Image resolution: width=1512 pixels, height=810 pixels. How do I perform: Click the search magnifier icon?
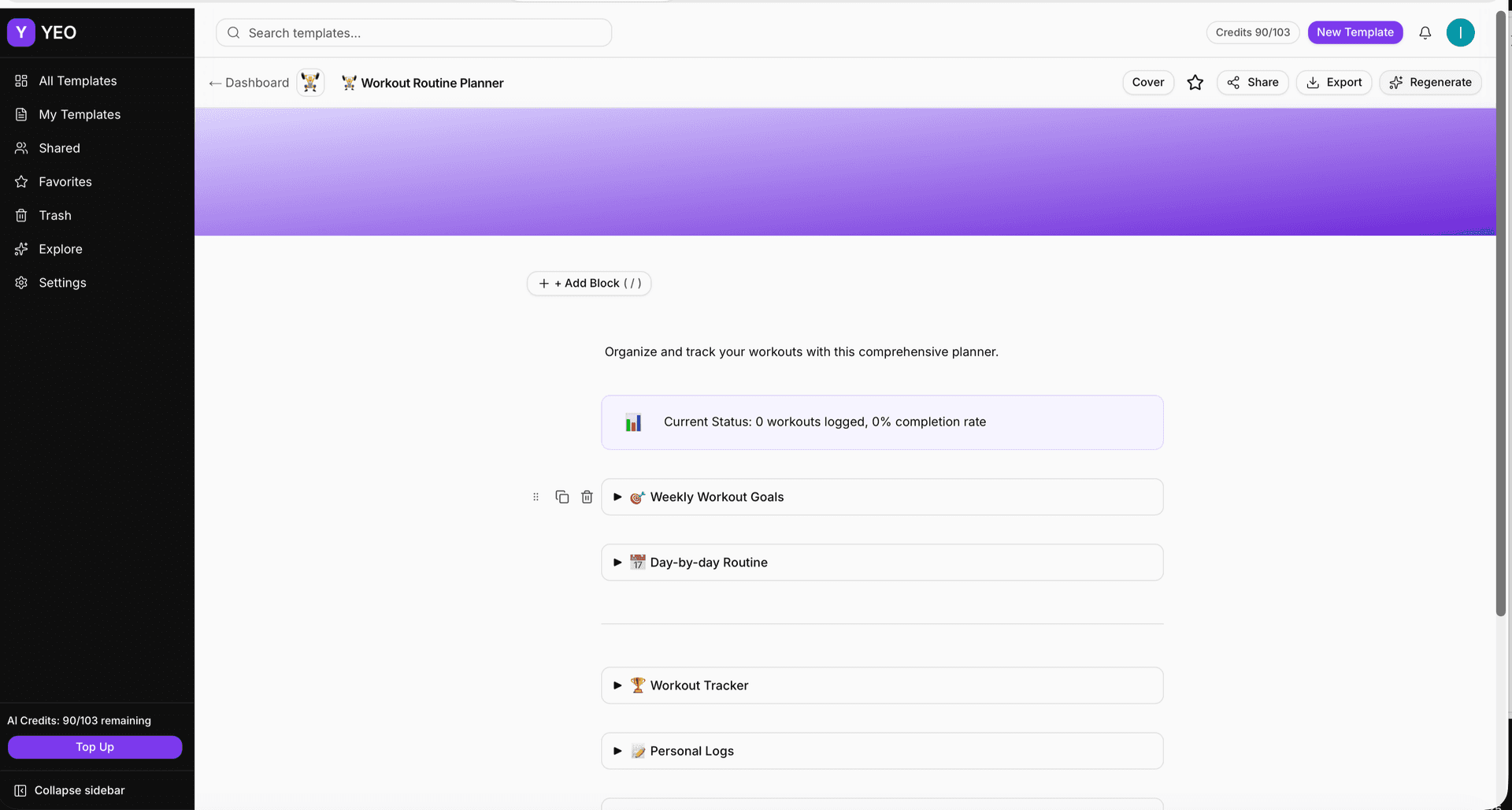233,32
